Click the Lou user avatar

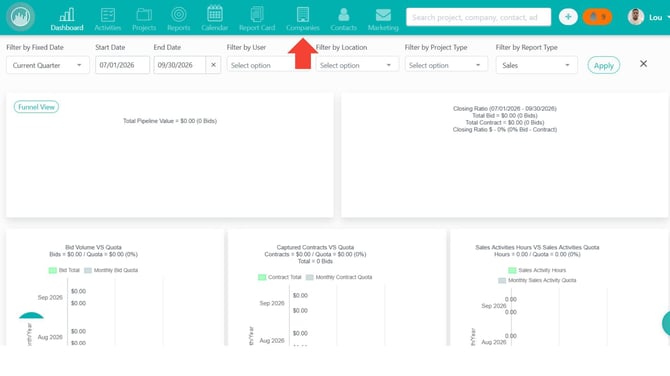pyautogui.click(x=635, y=17)
